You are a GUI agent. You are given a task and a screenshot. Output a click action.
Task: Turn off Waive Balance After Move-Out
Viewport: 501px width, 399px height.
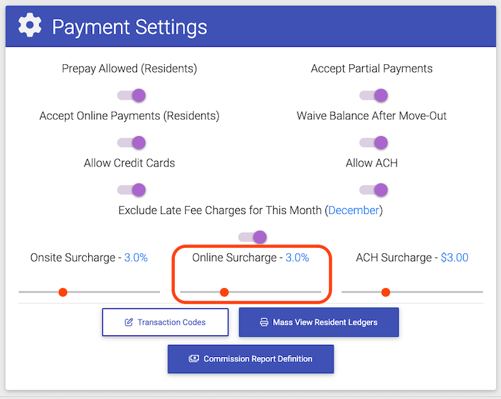tap(374, 143)
